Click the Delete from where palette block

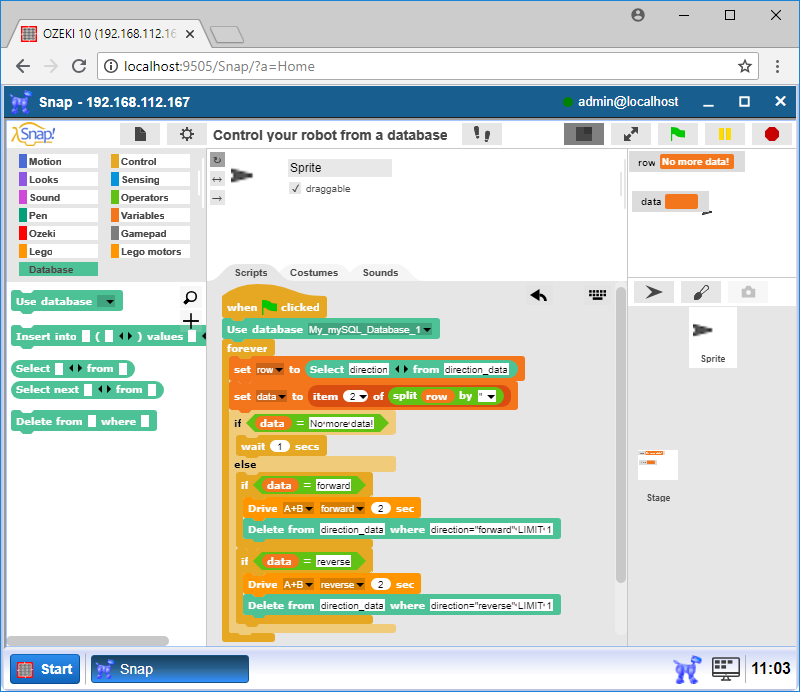click(x=84, y=422)
